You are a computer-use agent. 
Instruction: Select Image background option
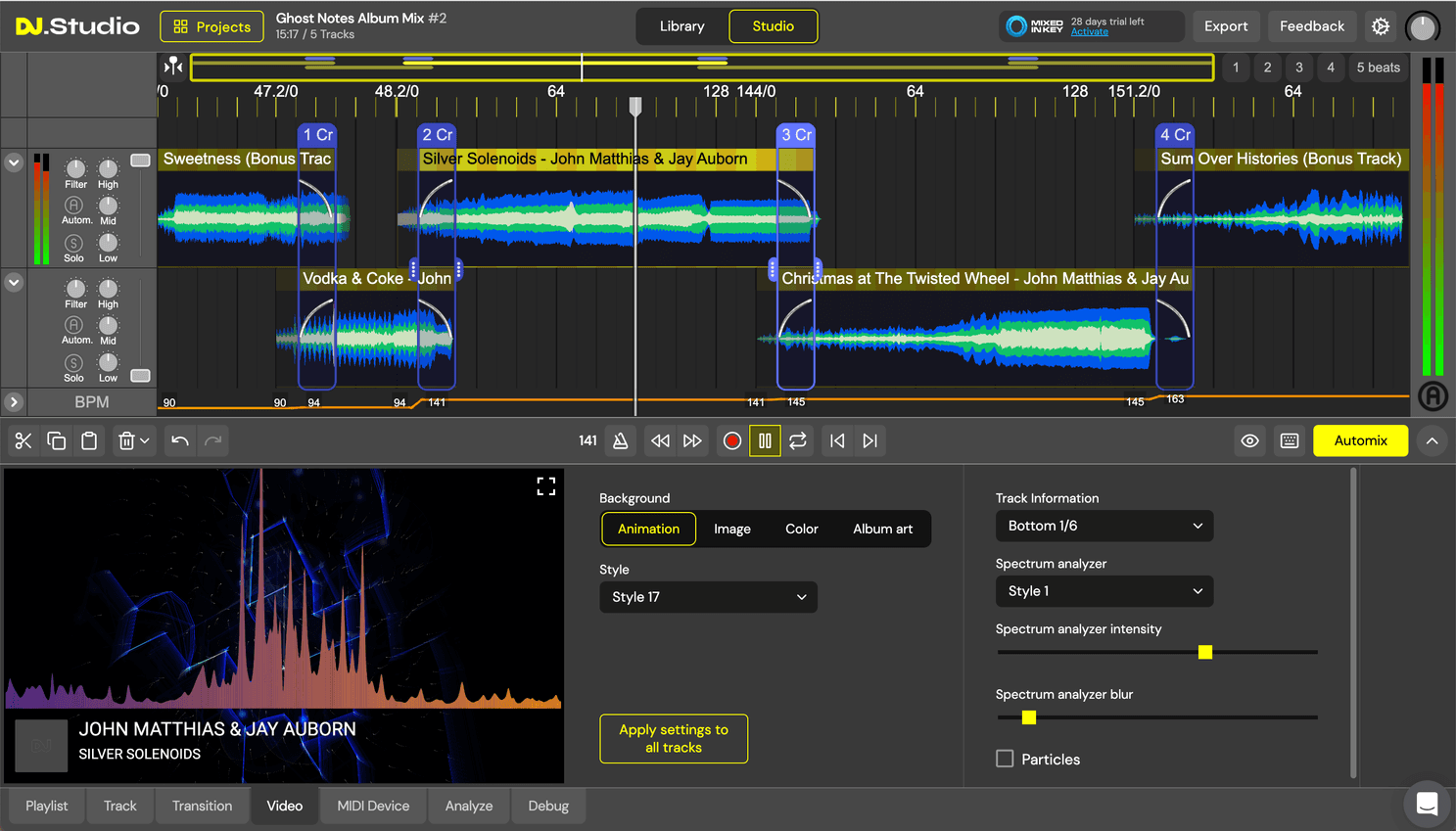pos(732,529)
